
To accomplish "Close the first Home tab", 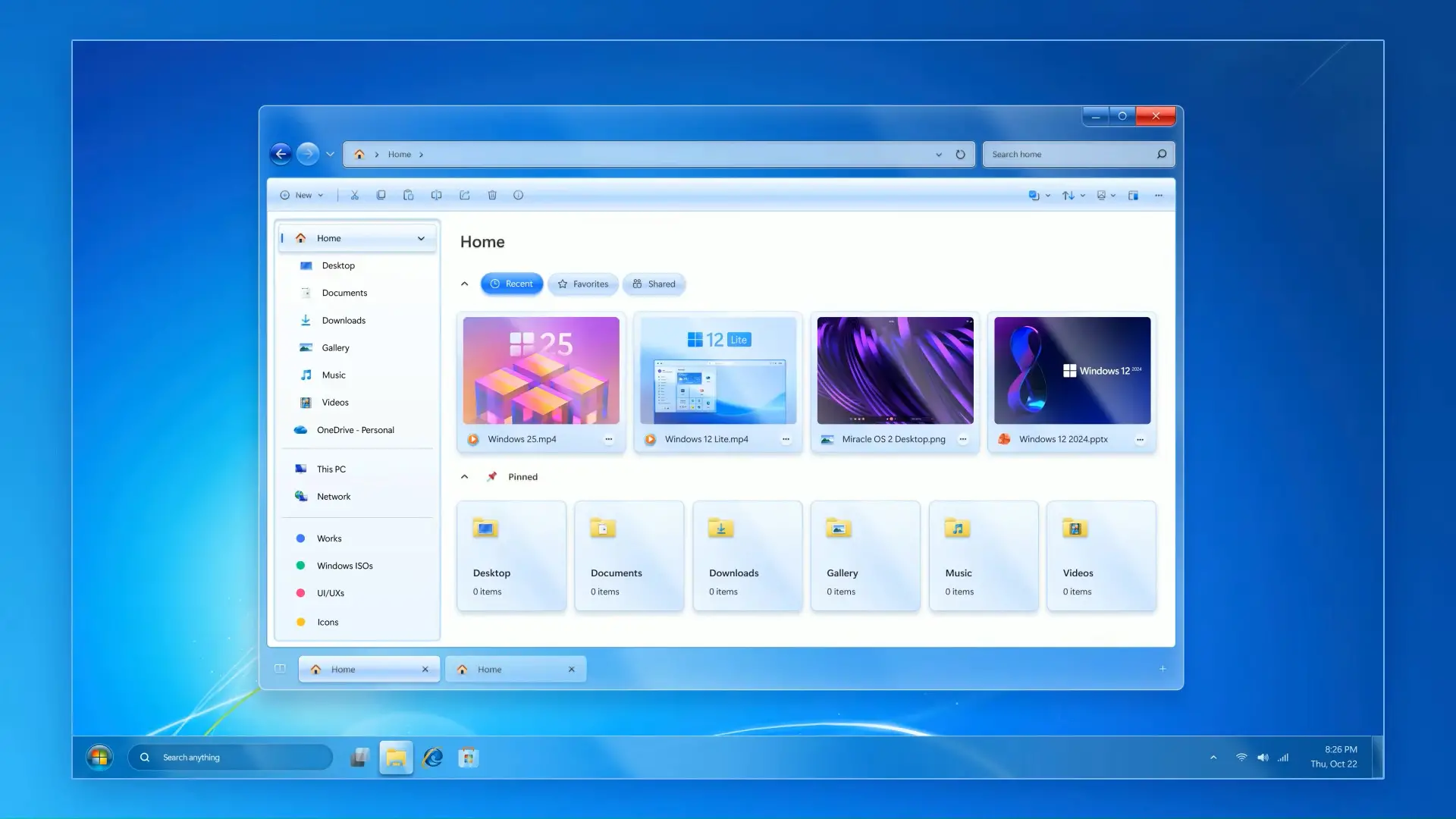I will 425,669.
